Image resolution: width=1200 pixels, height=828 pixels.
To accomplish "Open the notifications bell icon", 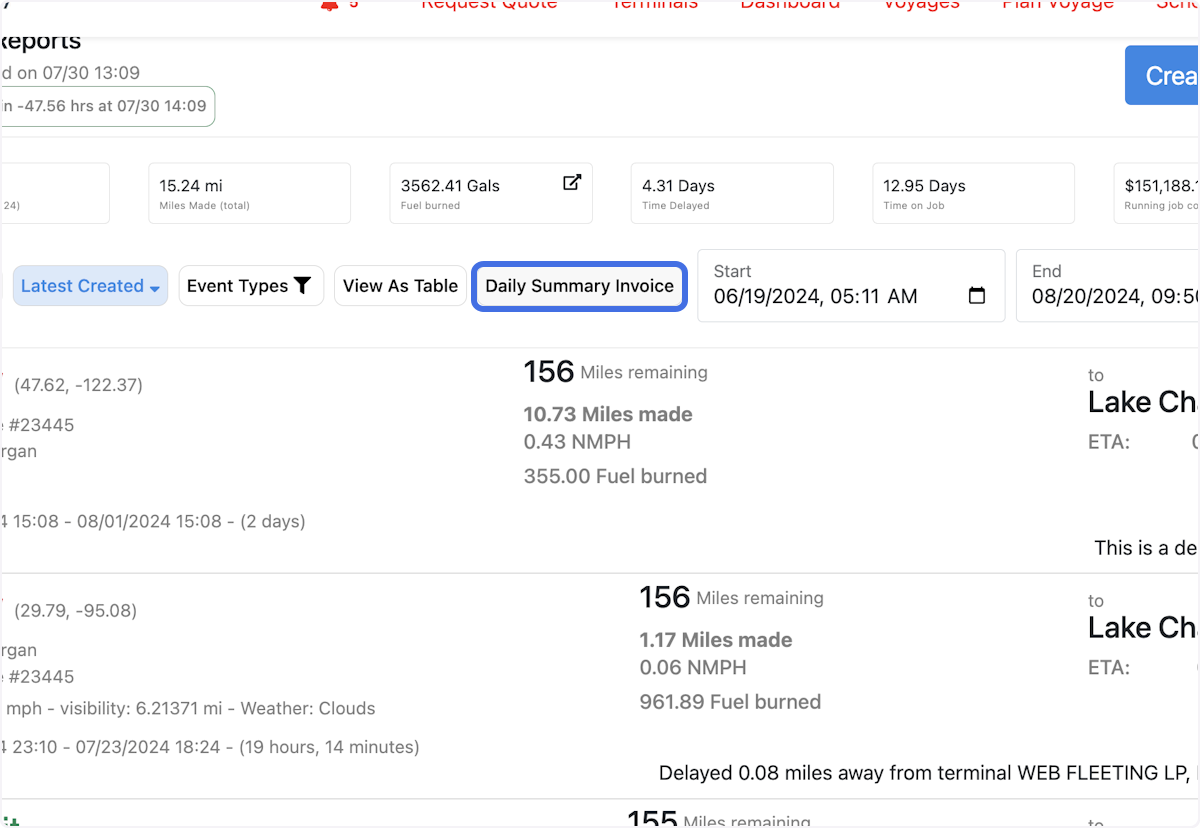I will pyautogui.click(x=330, y=6).
